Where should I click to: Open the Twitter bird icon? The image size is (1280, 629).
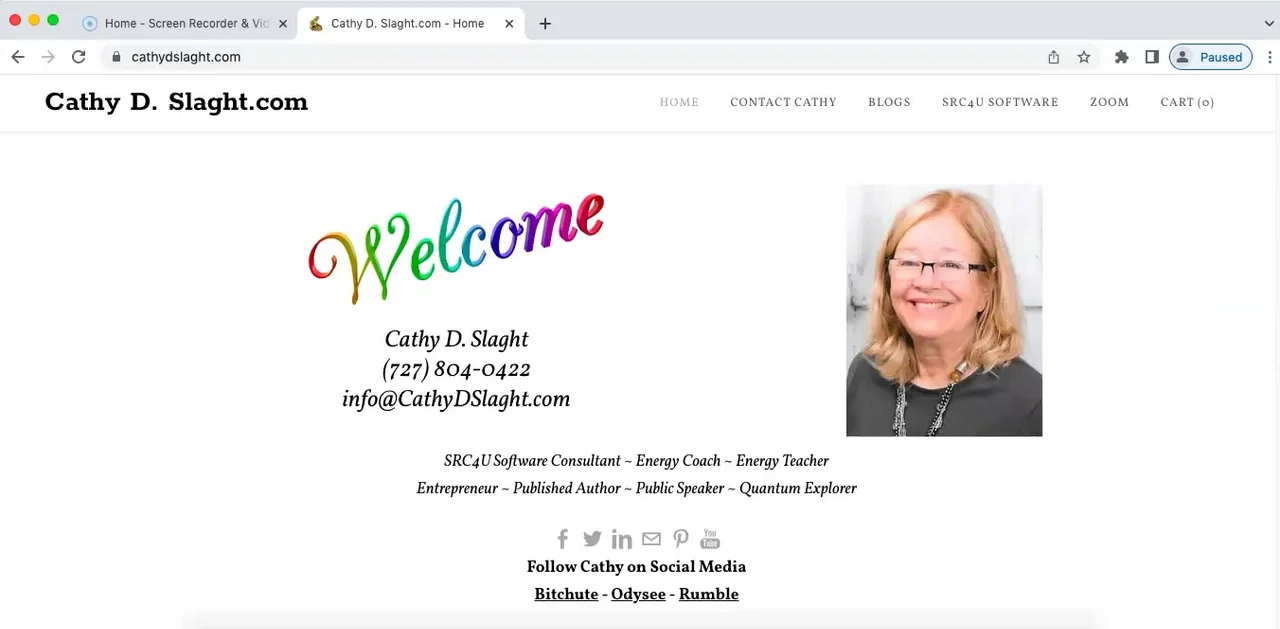592,539
